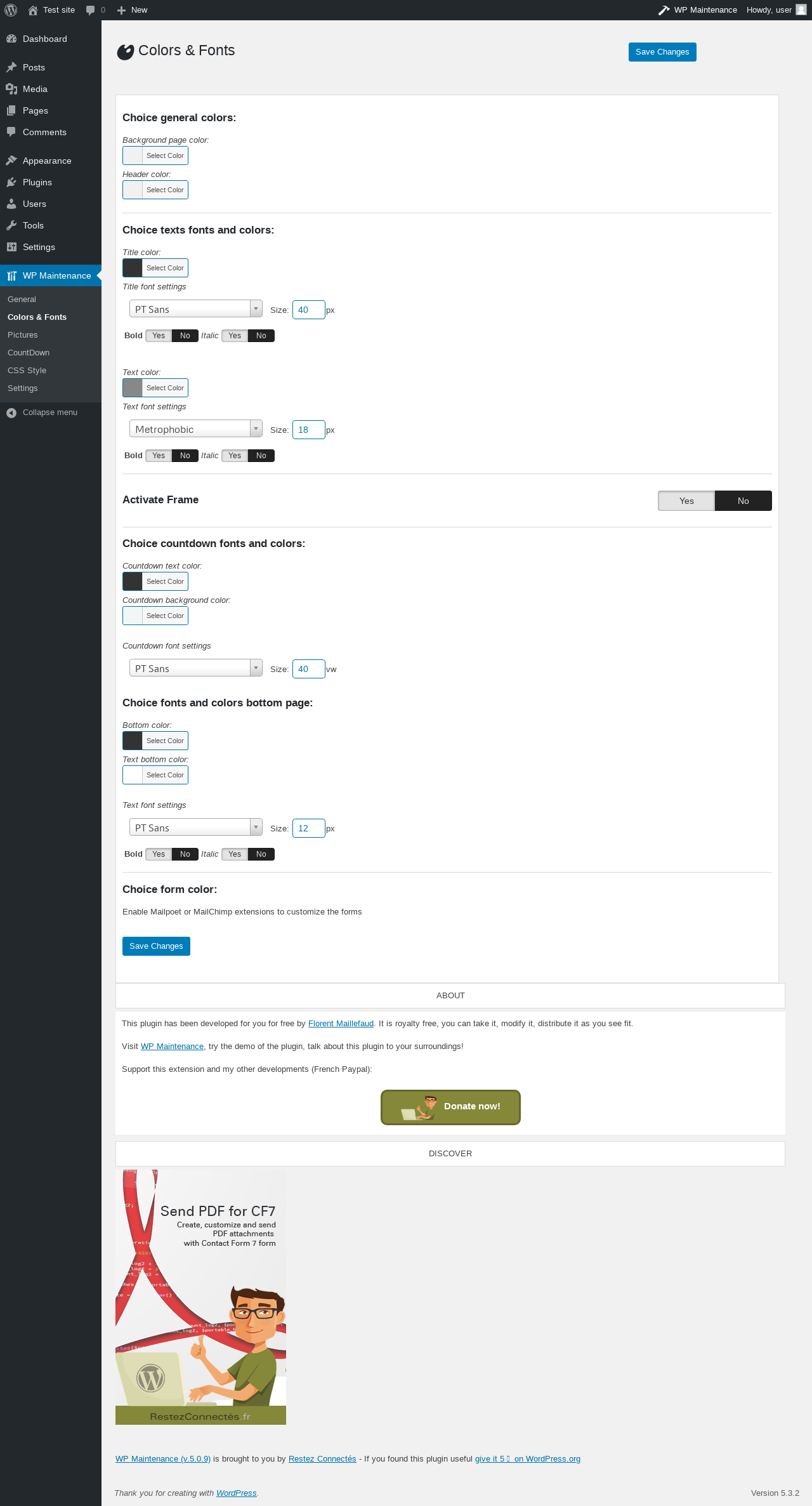Viewport: 812px width, 1506px height.
Task: Click the comments bubble icon in admin bar
Action: 90,10
